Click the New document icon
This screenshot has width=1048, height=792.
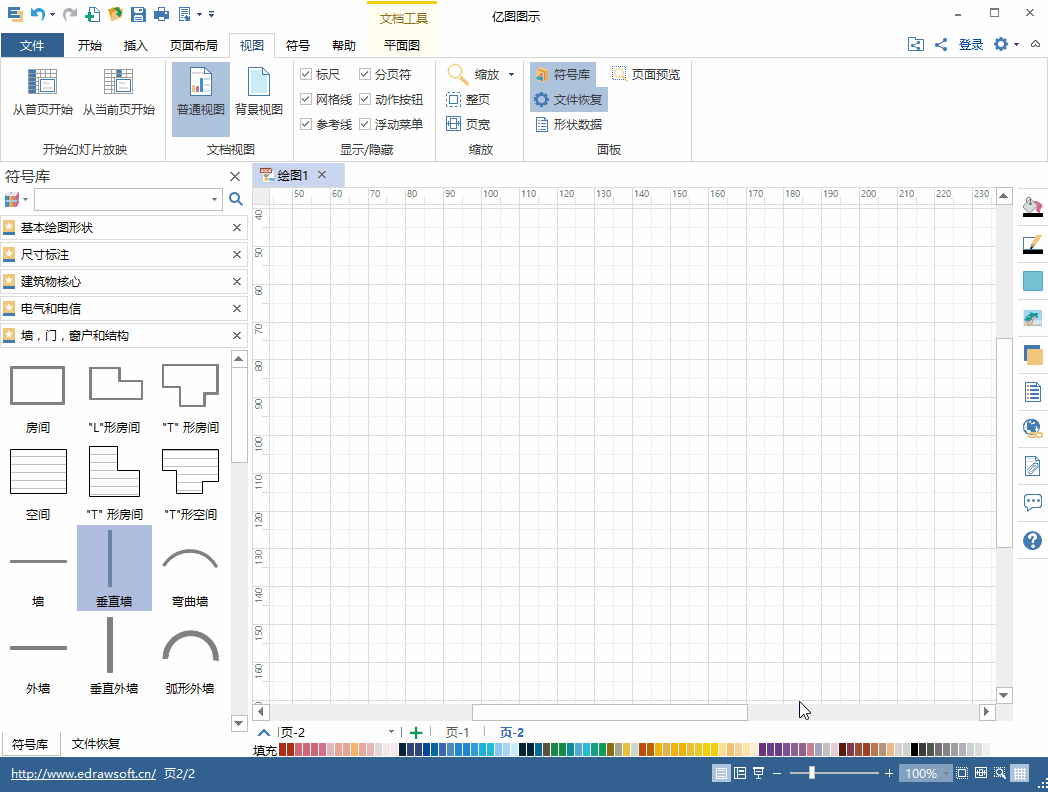tap(92, 13)
